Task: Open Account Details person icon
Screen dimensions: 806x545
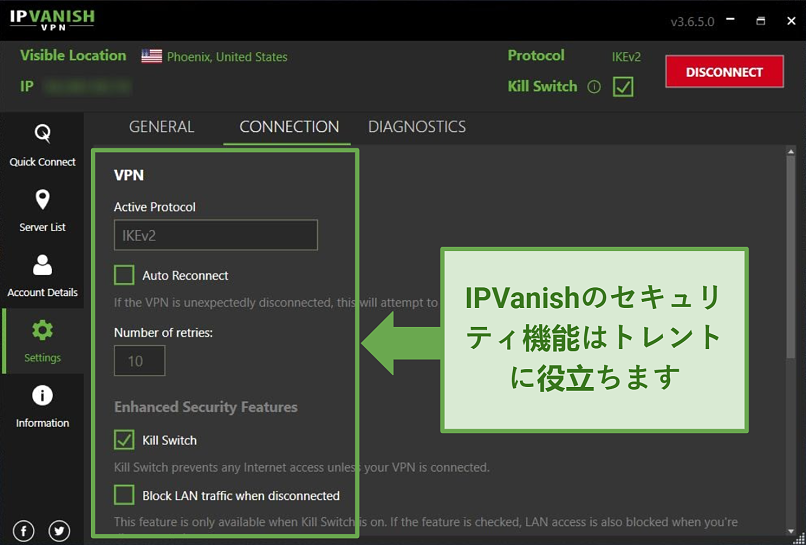Action: coord(42,265)
